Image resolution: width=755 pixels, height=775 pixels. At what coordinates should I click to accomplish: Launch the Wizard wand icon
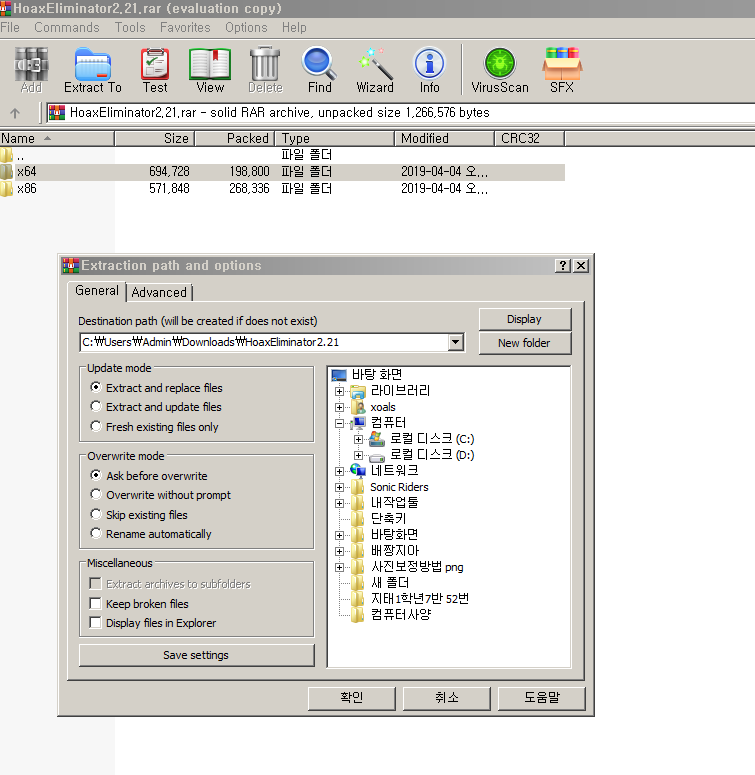(x=375, y=64)
